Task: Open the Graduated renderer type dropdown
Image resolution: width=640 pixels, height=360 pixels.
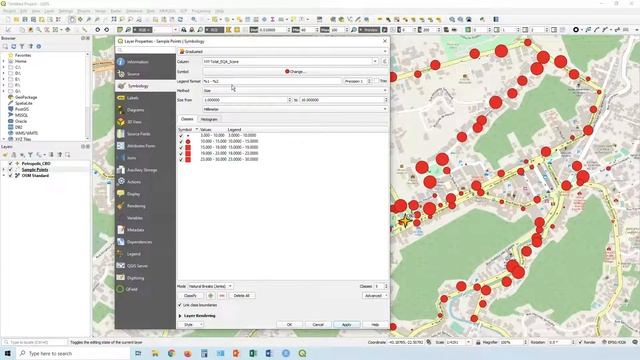Action: click(282, 51)
